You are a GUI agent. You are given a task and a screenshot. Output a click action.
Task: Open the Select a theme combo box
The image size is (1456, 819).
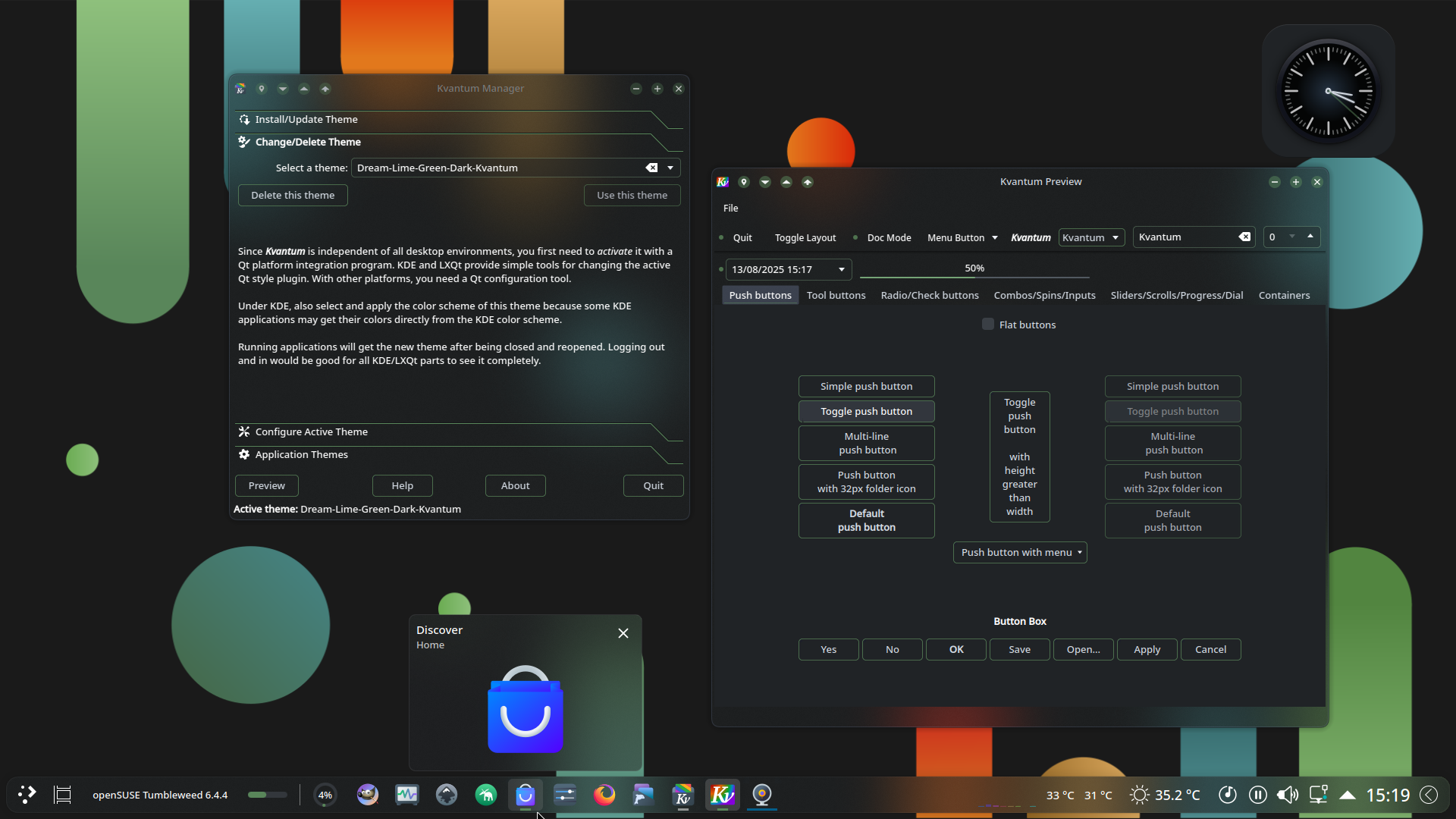pos(516,168)
